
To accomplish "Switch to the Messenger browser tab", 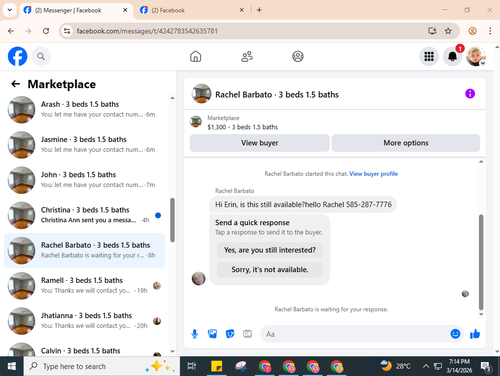I will tap(76, 10).
